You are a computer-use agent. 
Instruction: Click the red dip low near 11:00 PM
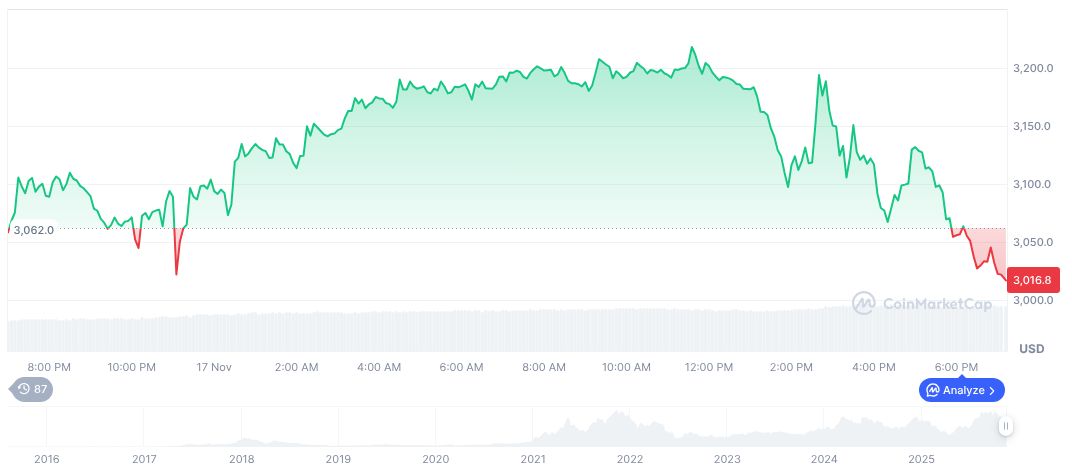[177, 273]
